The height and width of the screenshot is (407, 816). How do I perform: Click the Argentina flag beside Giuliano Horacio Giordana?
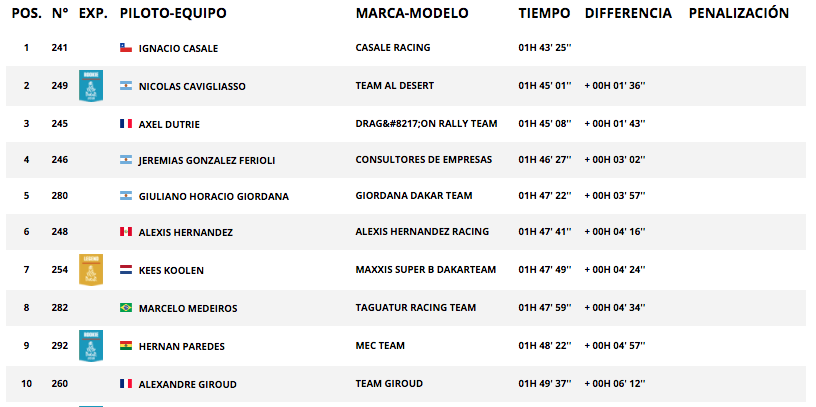[125, 196]
